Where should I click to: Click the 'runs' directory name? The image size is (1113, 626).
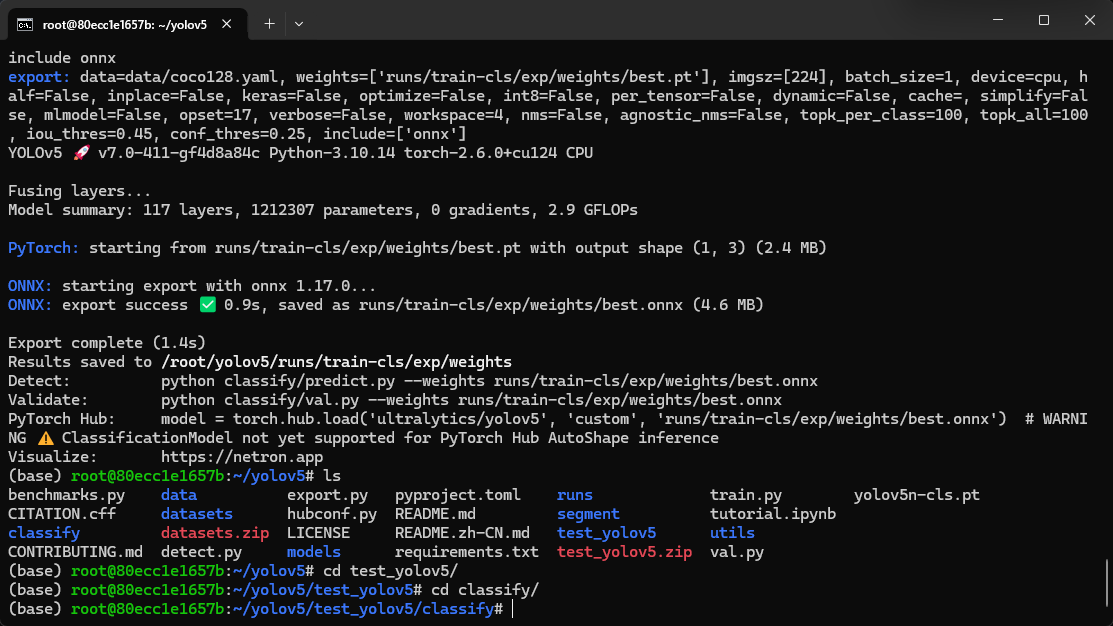575,495
